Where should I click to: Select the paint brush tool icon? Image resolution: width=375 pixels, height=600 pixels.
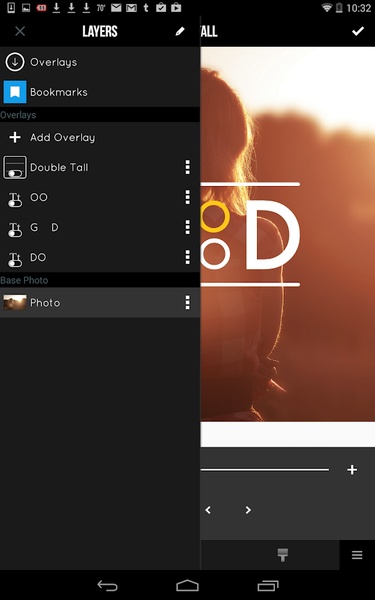283,555
